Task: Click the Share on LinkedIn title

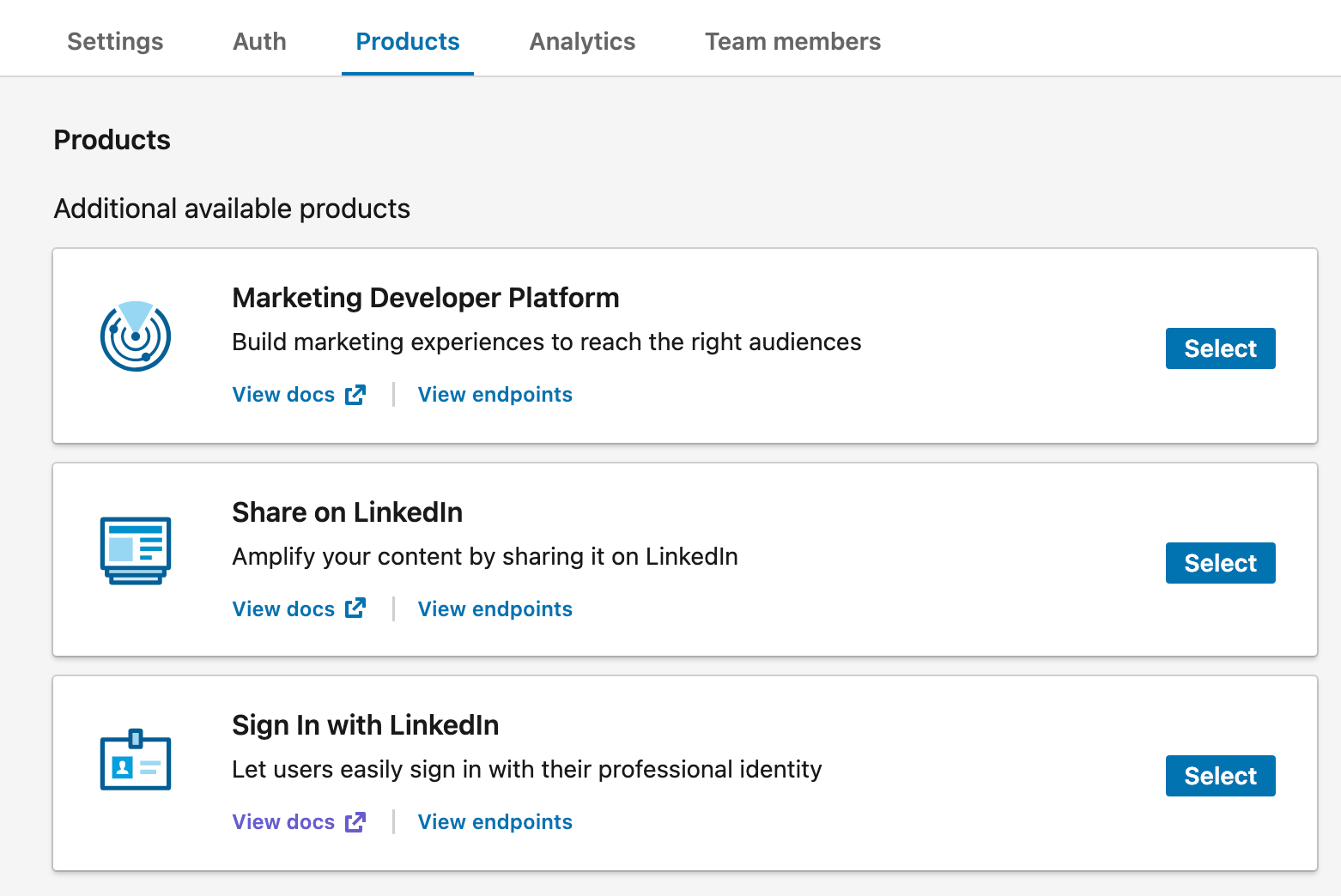Action: [x=348, y=512]
